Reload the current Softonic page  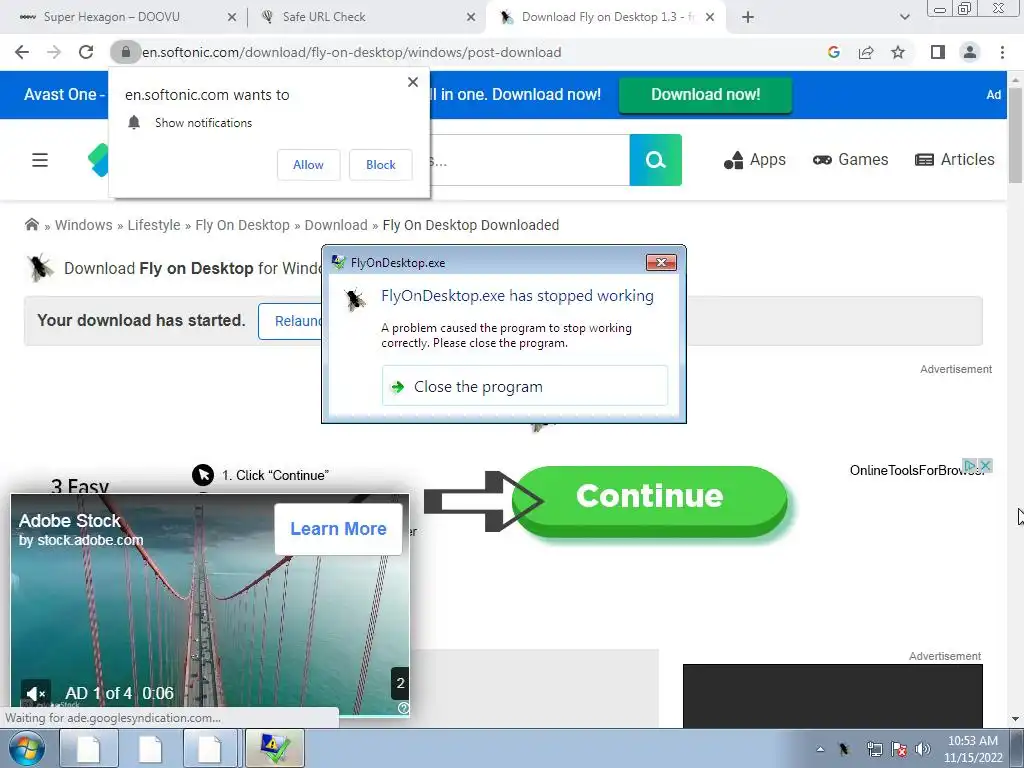(x=86, y=52)
